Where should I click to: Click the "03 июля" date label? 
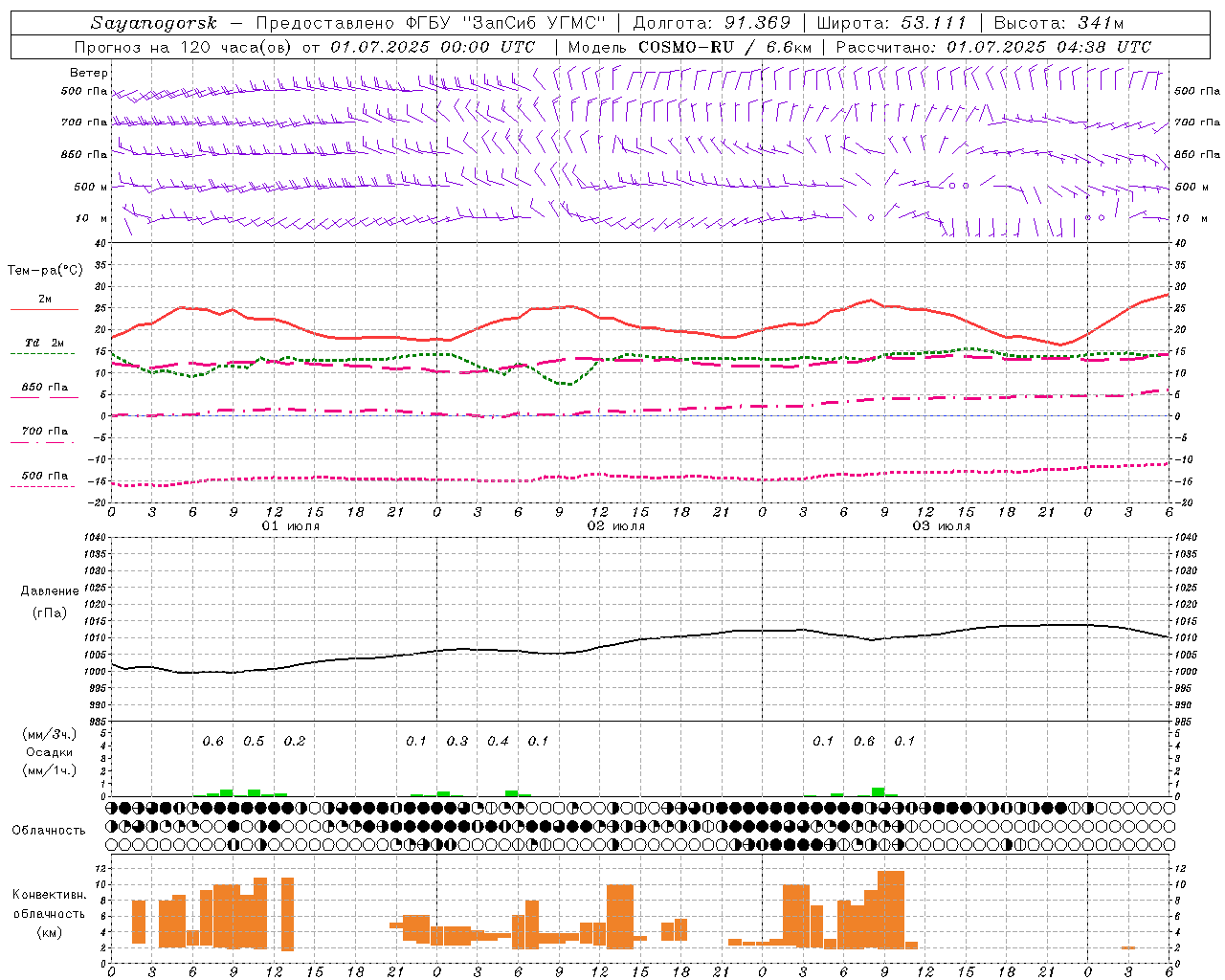[x=942, y=526]
